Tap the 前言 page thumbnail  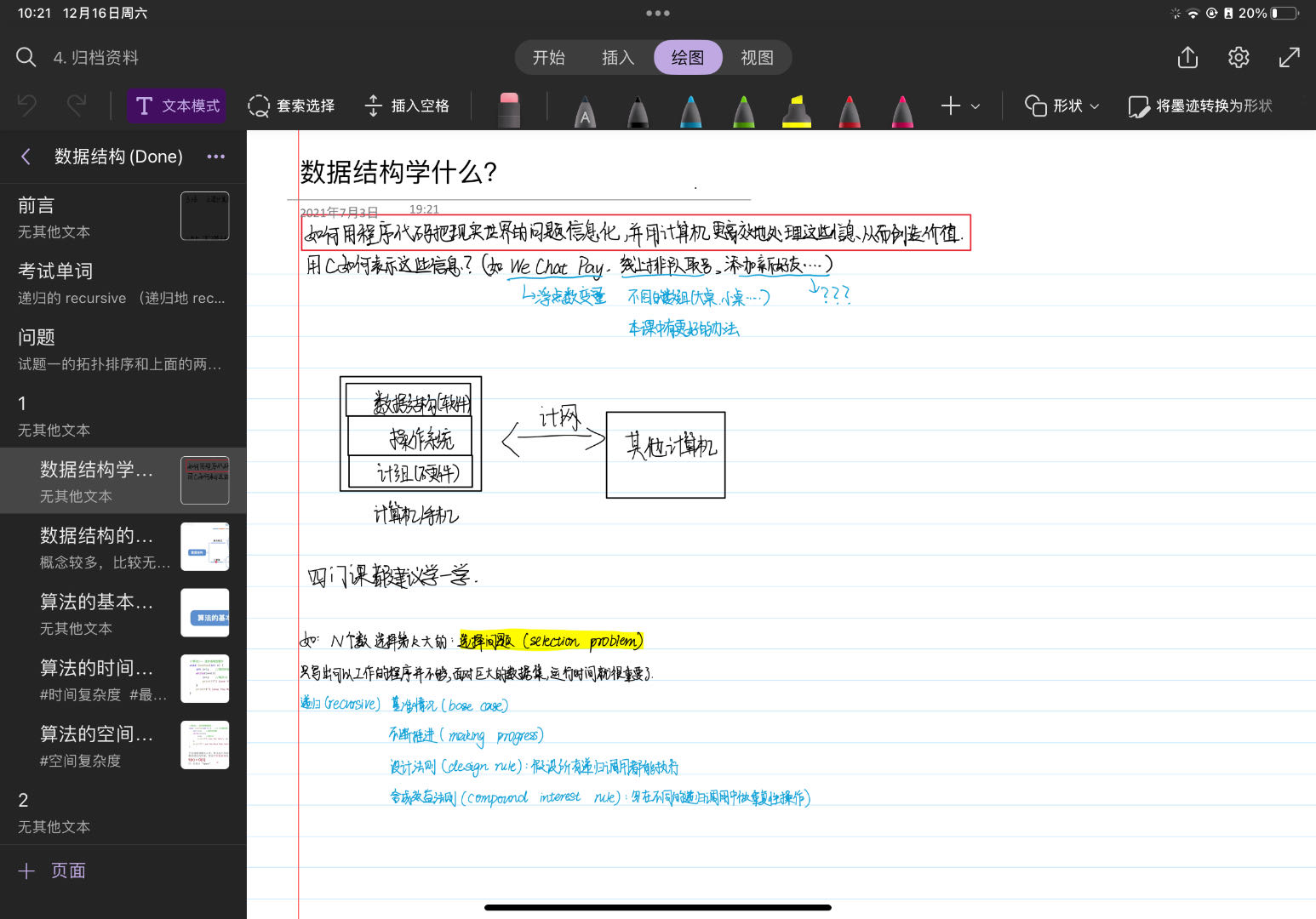(204, 216)
